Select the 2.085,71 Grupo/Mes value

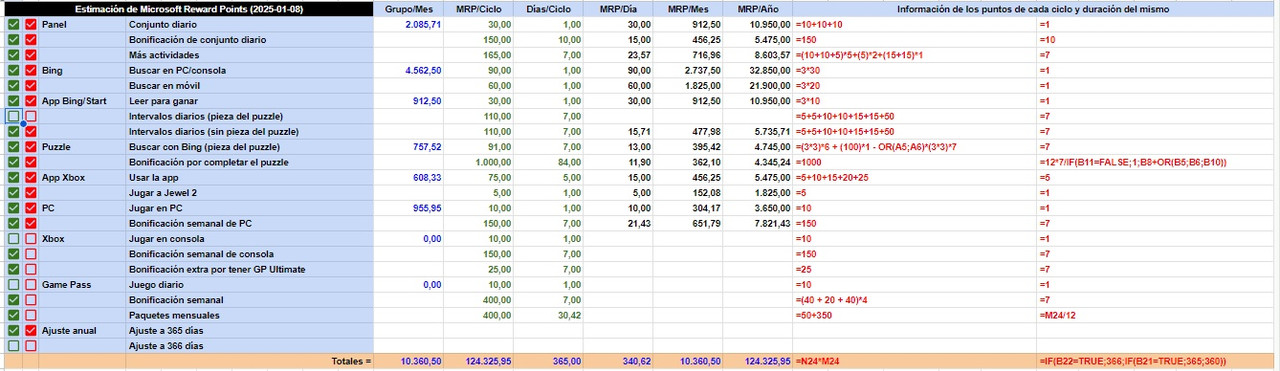pyautogui.click(x=409, y=24)
